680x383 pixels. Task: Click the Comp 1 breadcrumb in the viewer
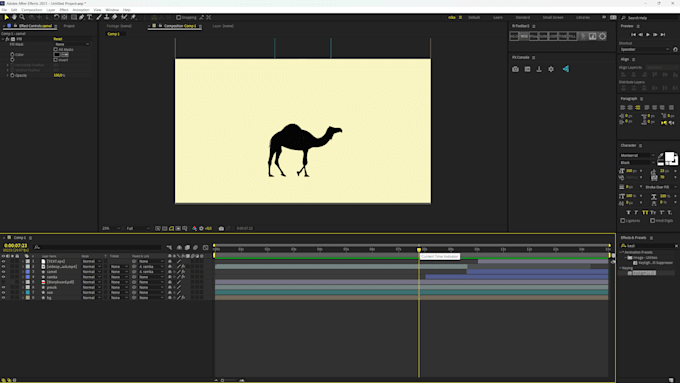[113, 34]
